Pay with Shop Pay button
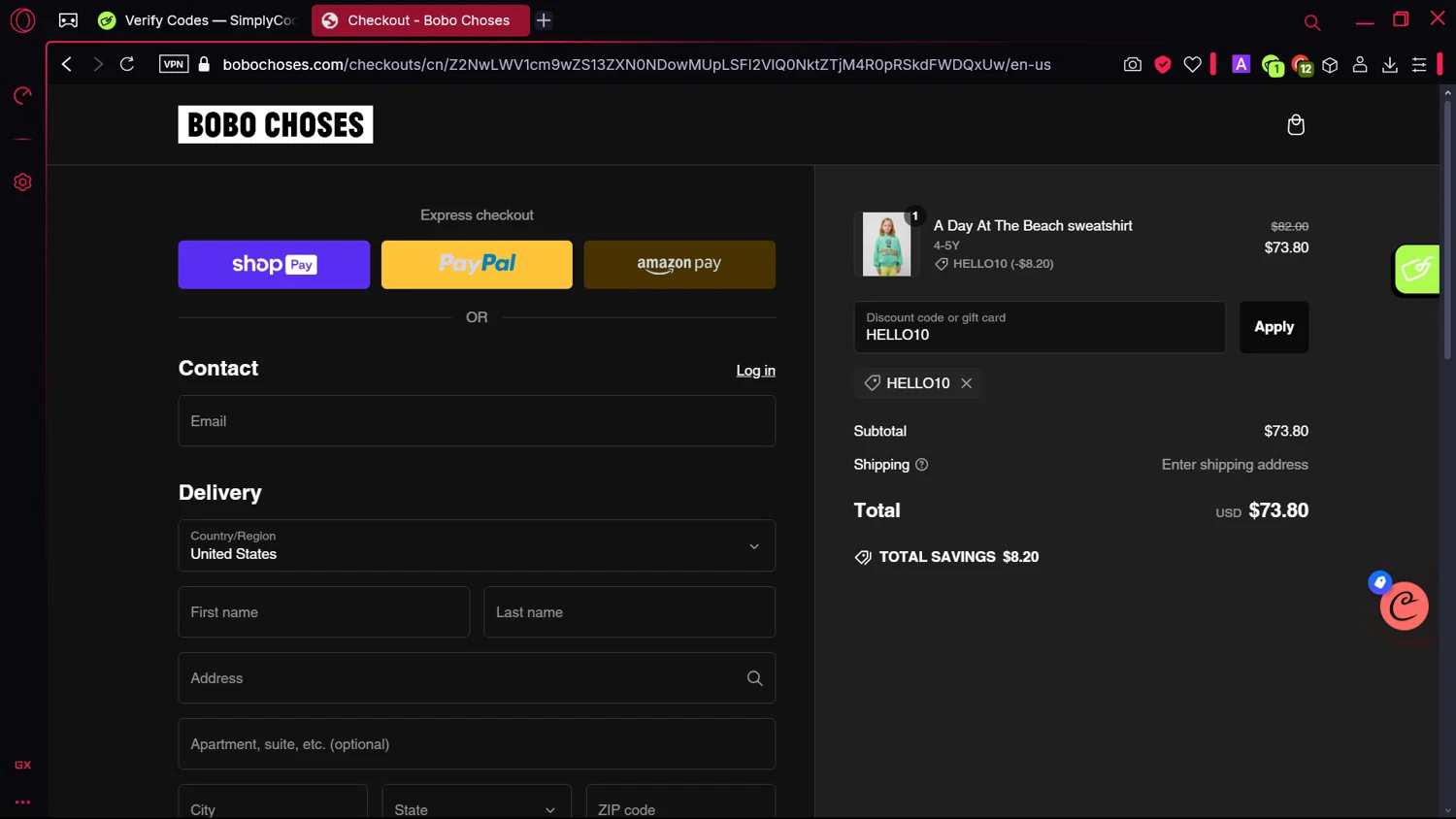This screenshot has width=1456, height=819. point(274,265)
